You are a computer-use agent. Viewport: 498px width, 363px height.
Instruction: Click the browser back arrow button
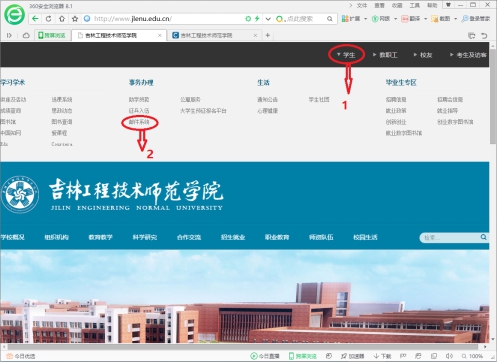pyautogui.click(x=35, y=19)
